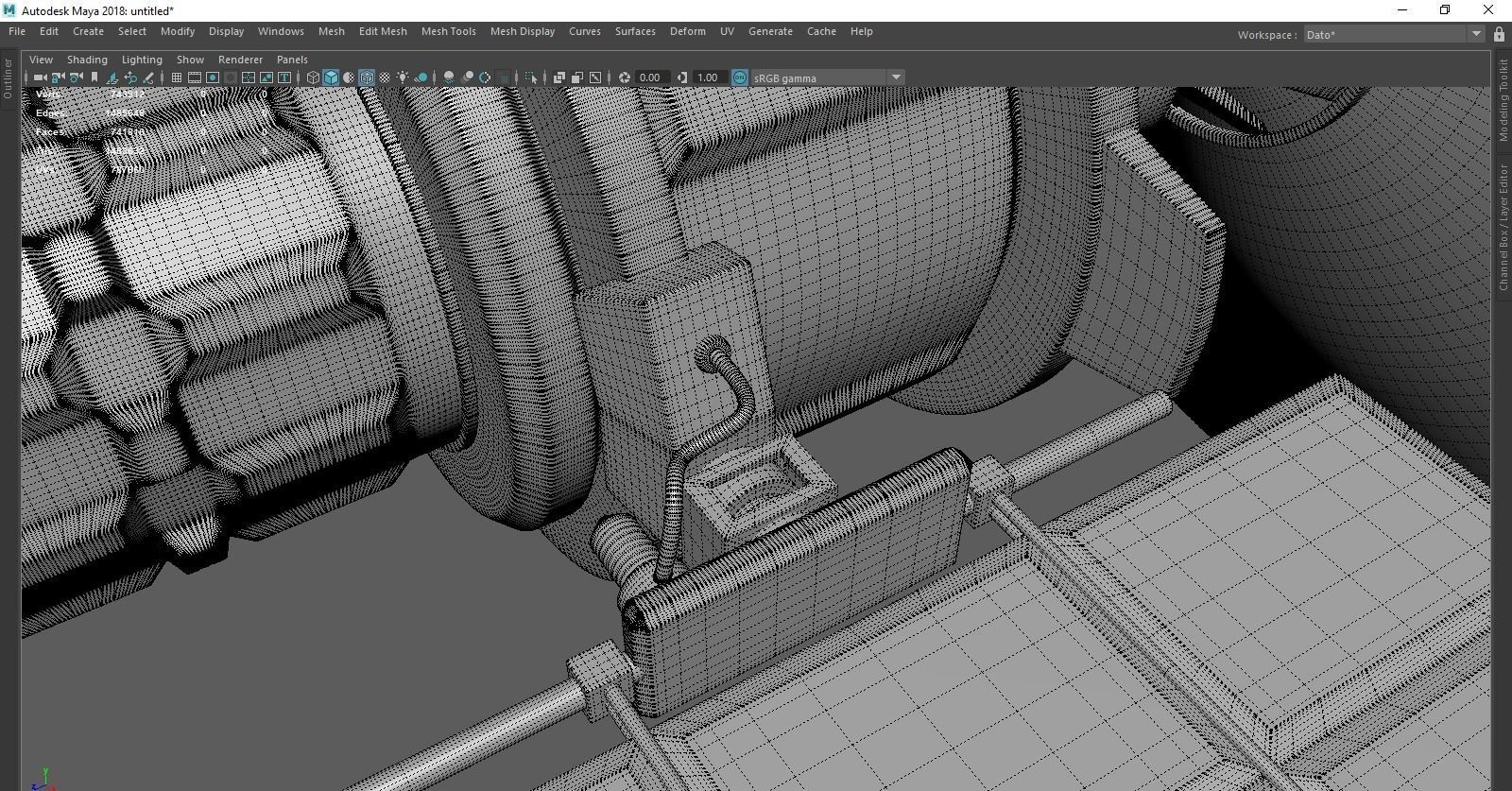Toggle the X-Ray icon
Image resolution: width=1512 pixels, height=791 pixels.
[x=559, y=77]
